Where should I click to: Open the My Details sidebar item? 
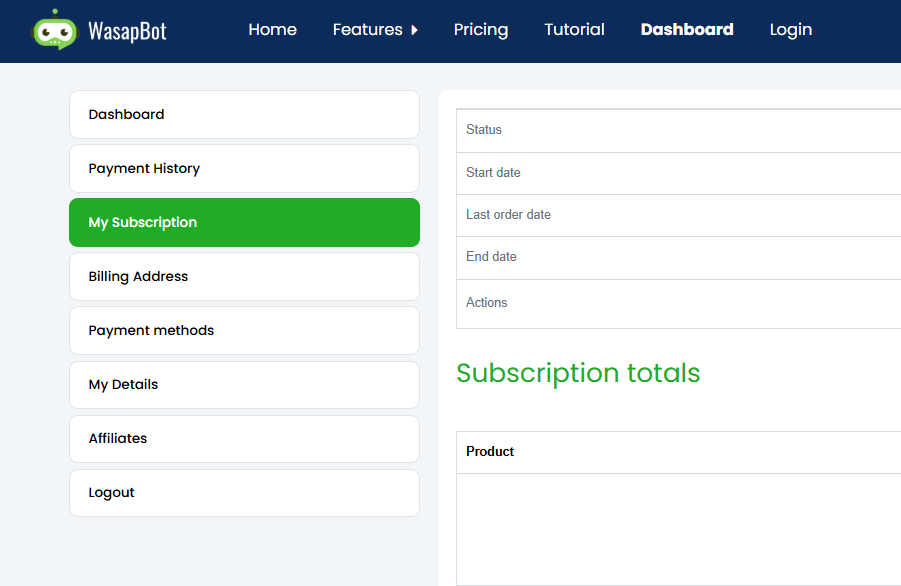[x=244, y=385]
